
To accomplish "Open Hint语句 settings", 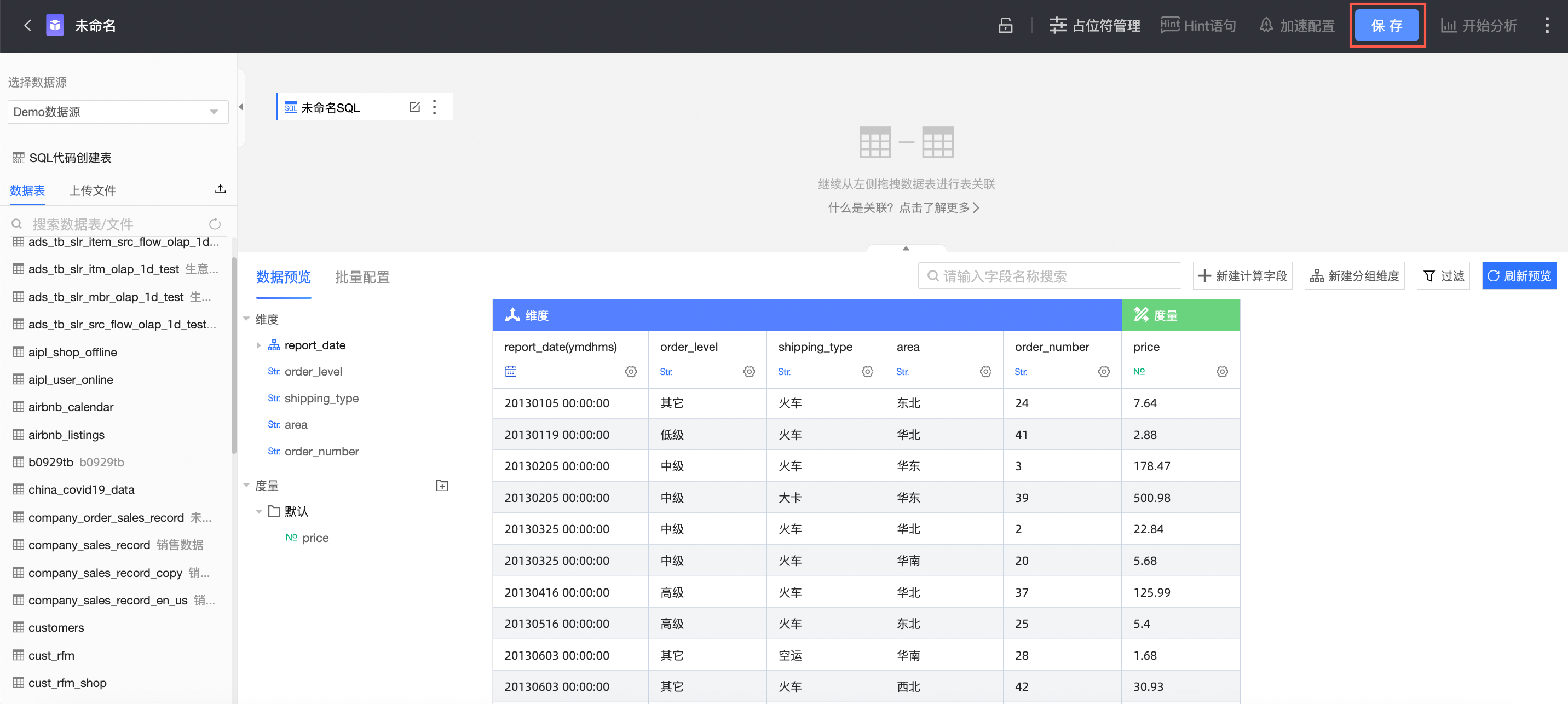I will pos(1198,26).
